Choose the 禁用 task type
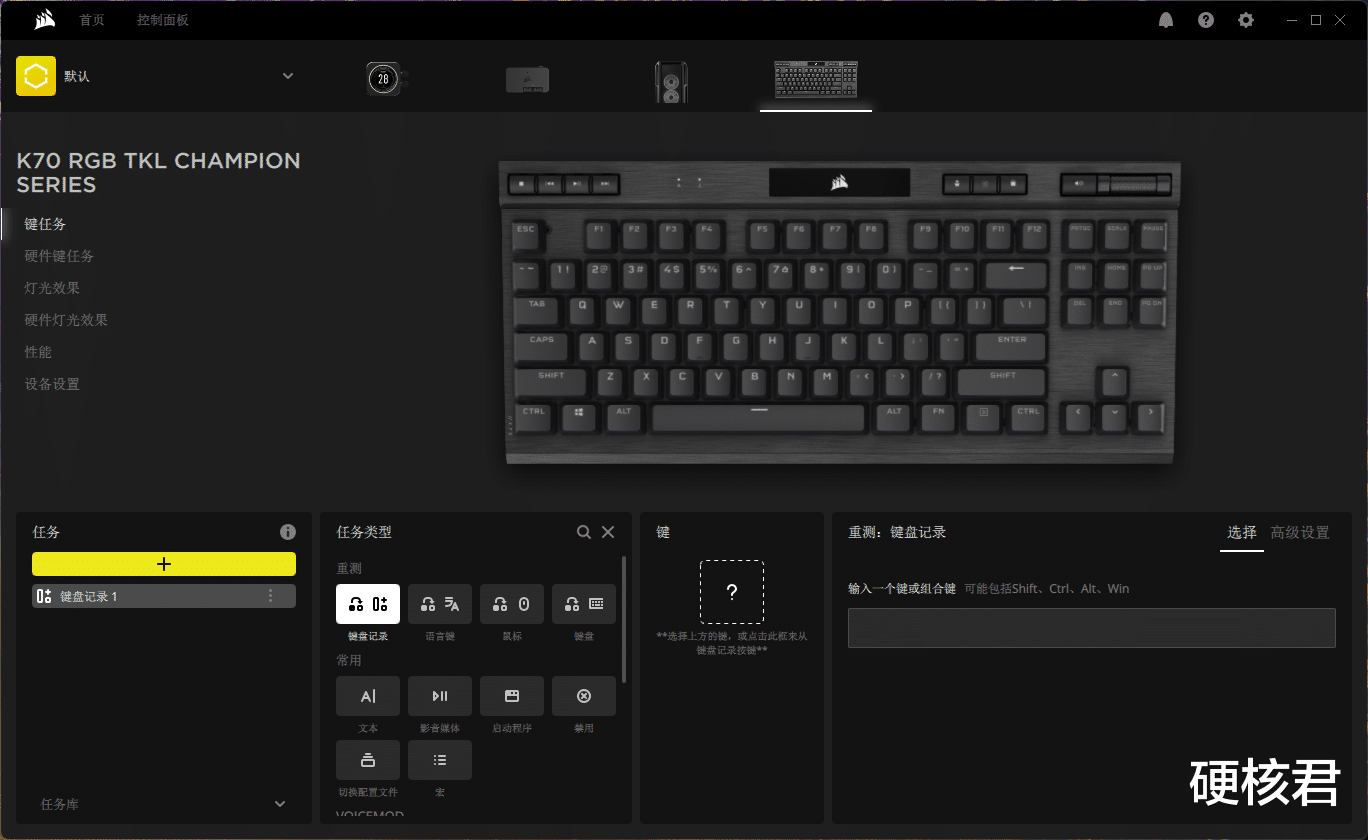 tap(584, 696)
